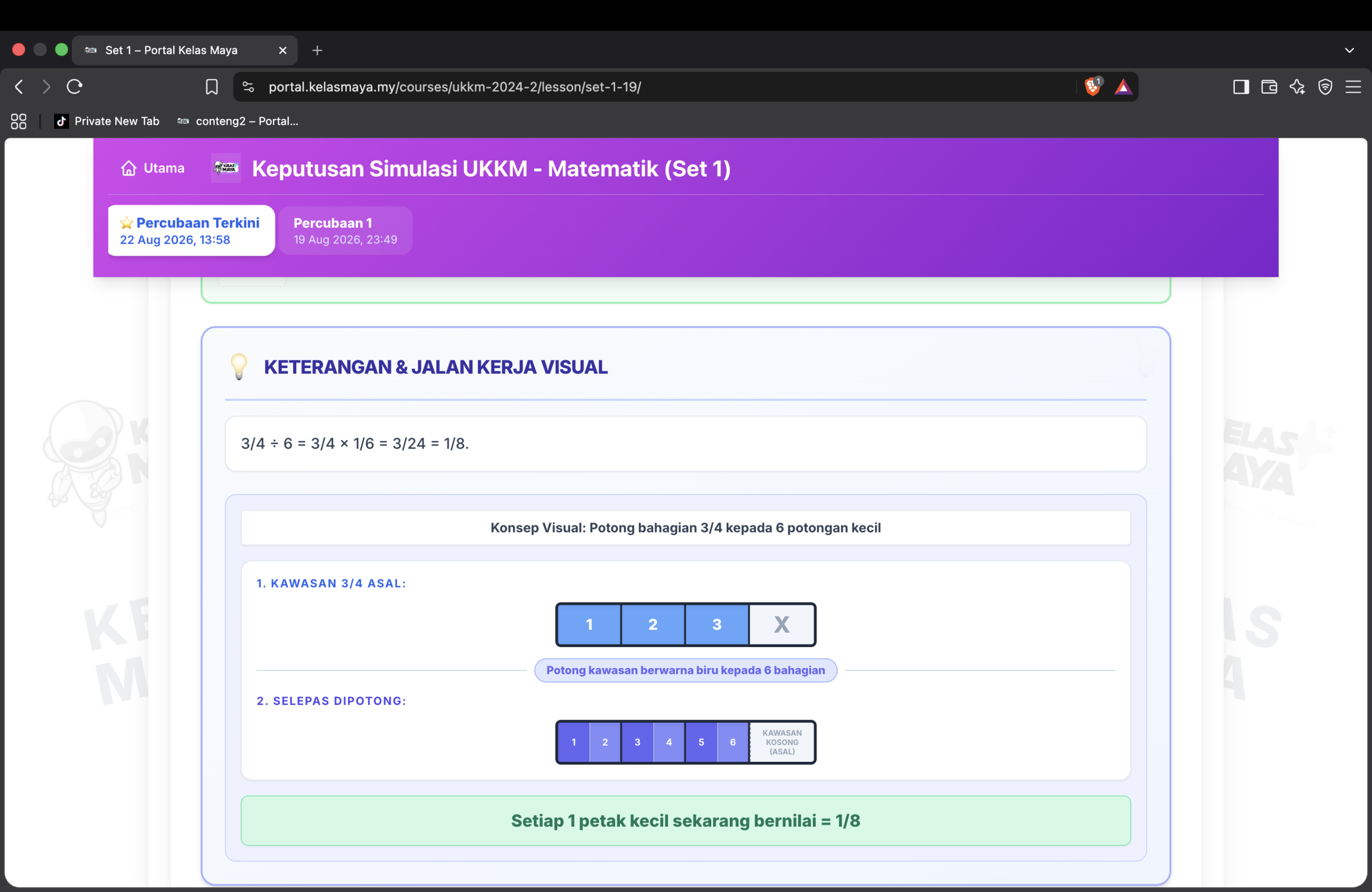This screenshot has height=892, width=1372.
Task: Open site settings icon in address bar
Action: pos(248,87)
